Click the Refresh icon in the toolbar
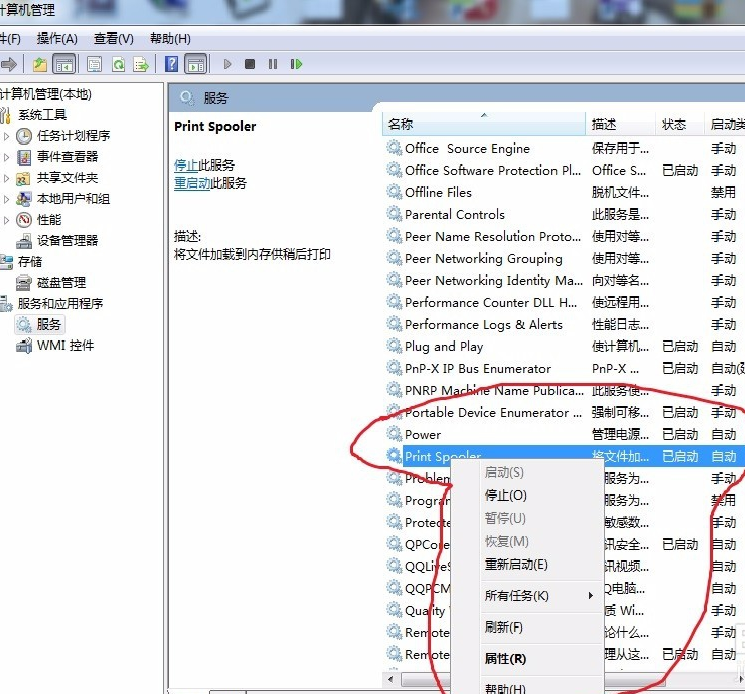Viewport: 745px width, 694px height. [118, 64]
